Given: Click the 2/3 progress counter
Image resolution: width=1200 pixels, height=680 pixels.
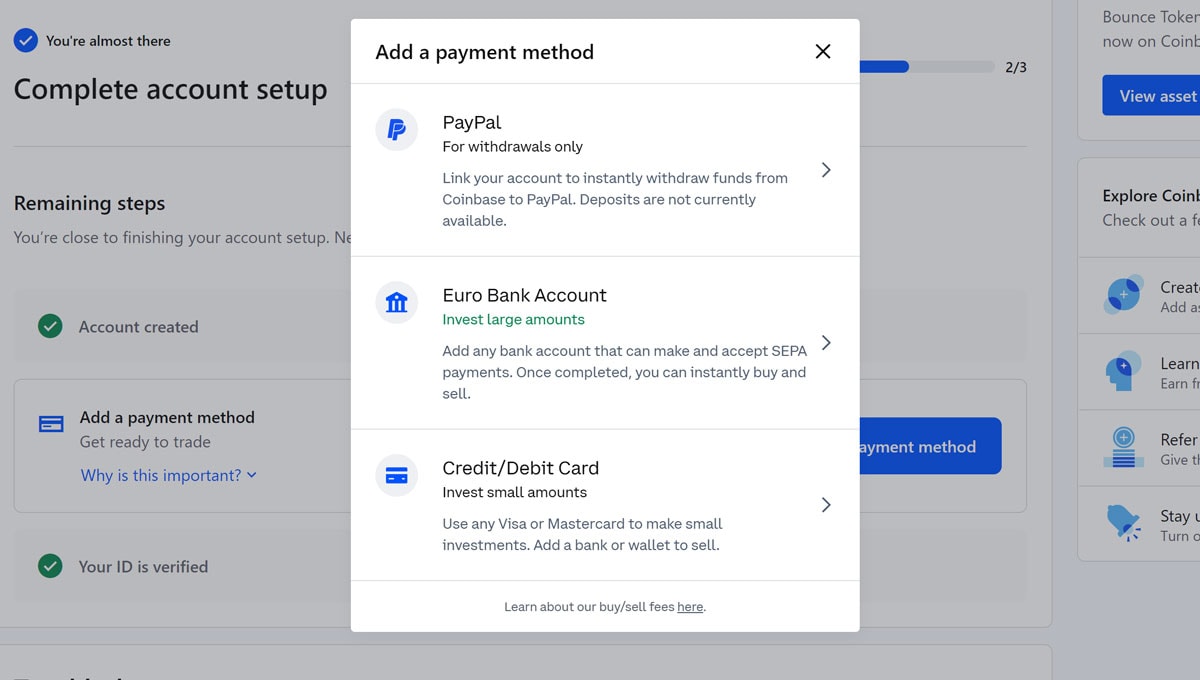Looking at the screenshot, I should pos(1016,67).
